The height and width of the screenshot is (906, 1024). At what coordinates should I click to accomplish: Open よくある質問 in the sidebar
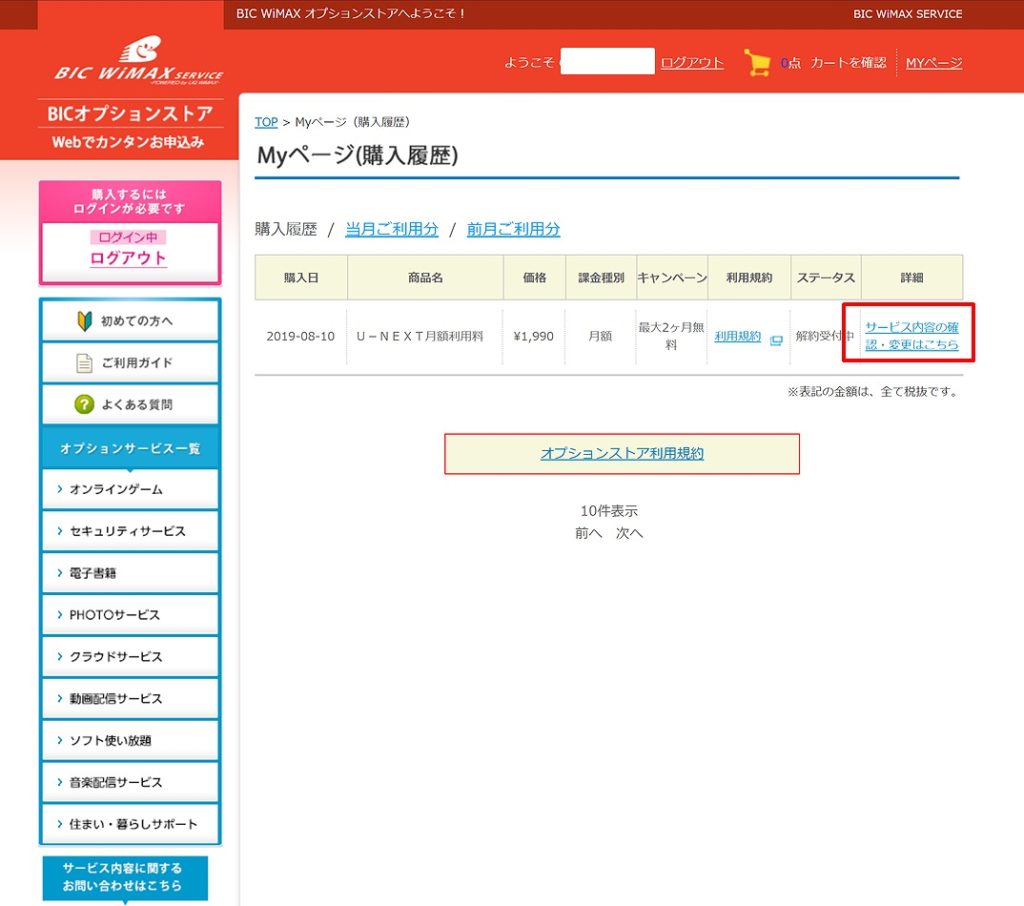(x=130, y=404)
